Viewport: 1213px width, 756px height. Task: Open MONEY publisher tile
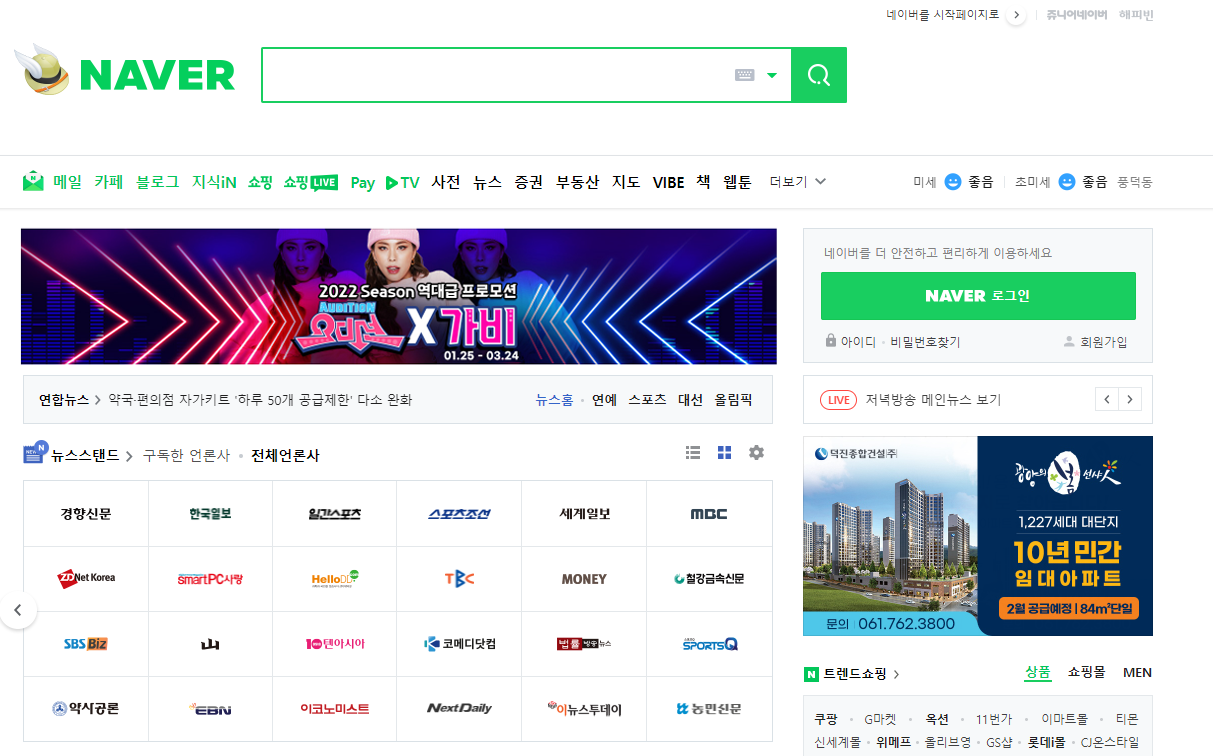point(584,579)
